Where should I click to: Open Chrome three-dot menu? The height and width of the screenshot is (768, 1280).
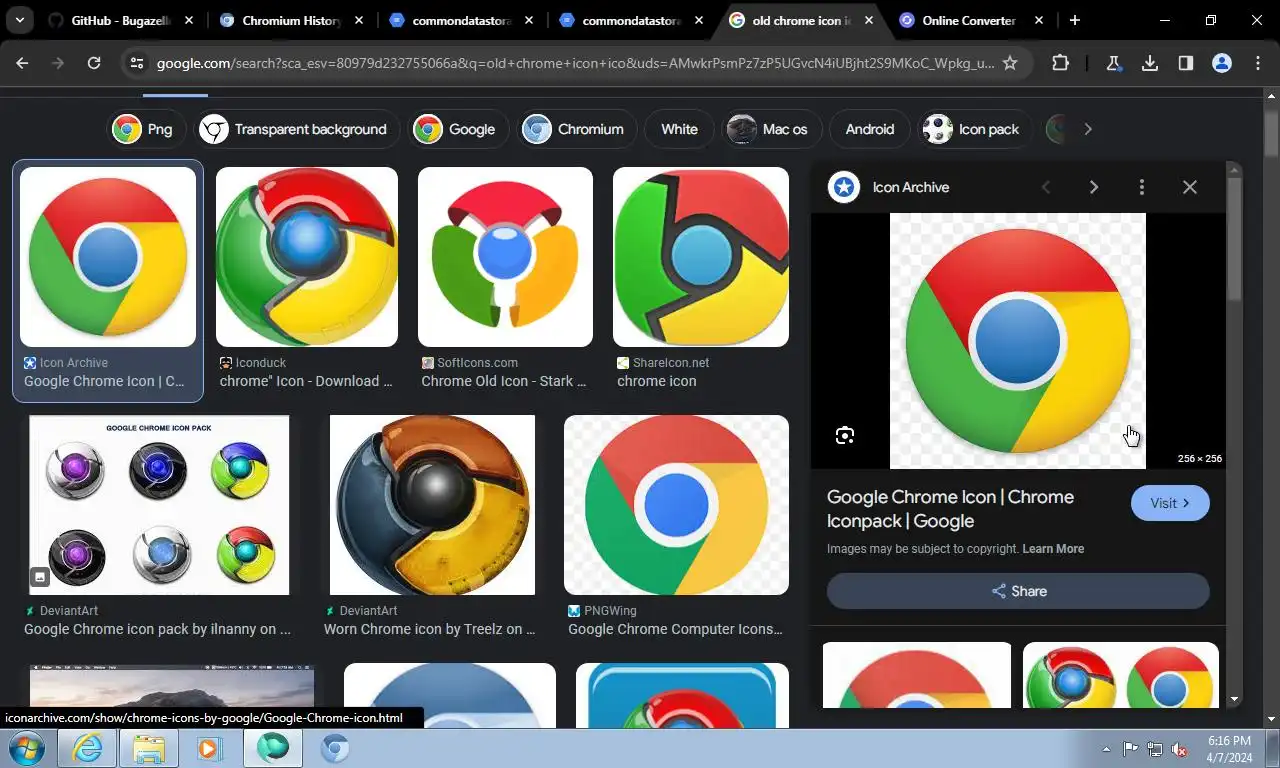pos(1258,63)
